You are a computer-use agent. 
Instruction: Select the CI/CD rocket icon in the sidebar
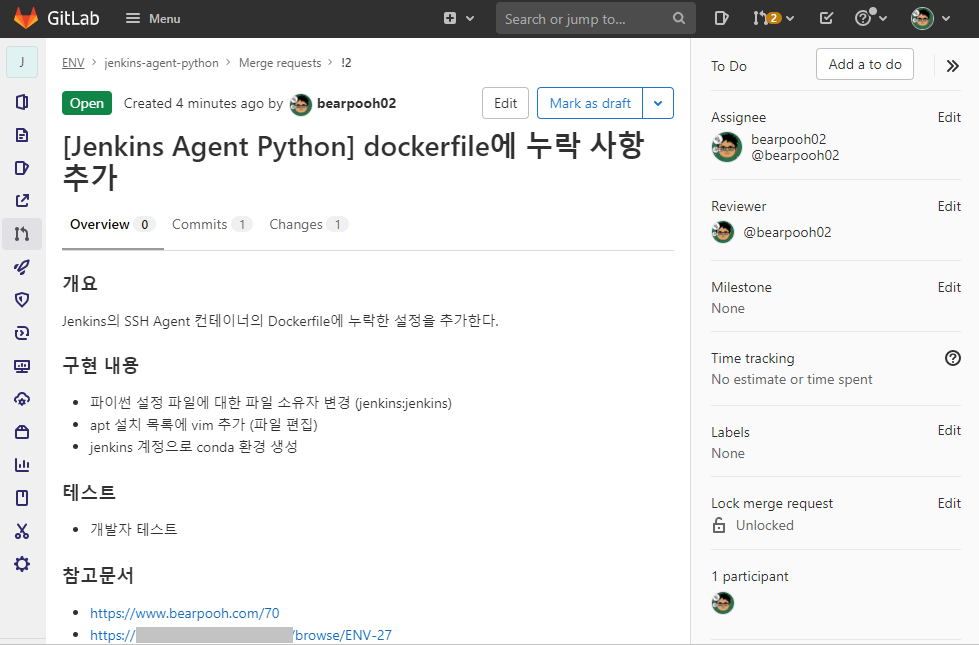tap(21, 267)
